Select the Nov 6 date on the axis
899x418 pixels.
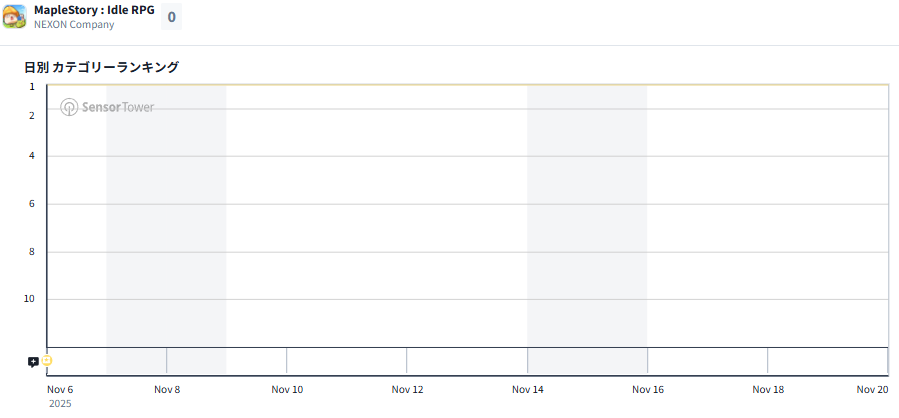coord(60,390)
